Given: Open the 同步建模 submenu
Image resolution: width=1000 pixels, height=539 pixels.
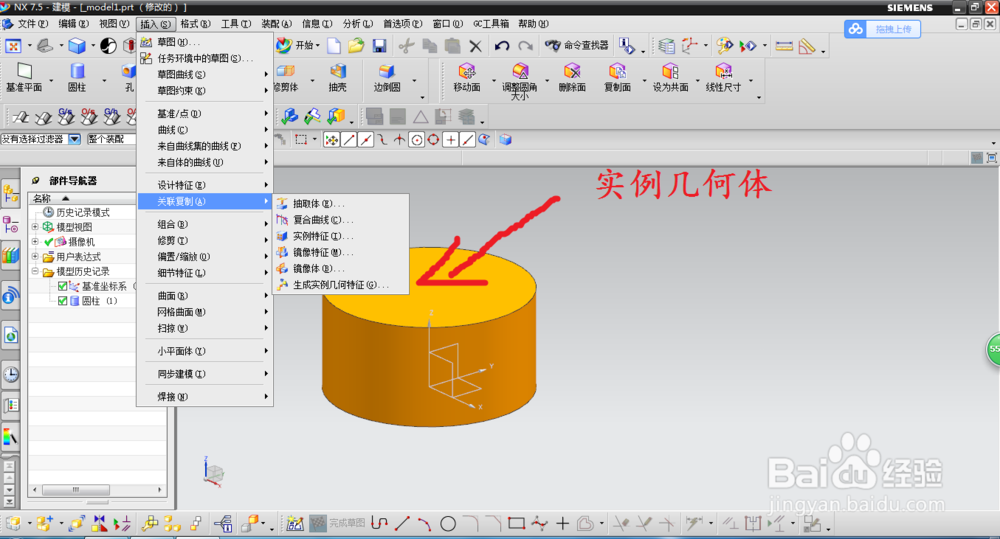Looking at the screenshot, I should pyautogui.click(x=205, y=374).
